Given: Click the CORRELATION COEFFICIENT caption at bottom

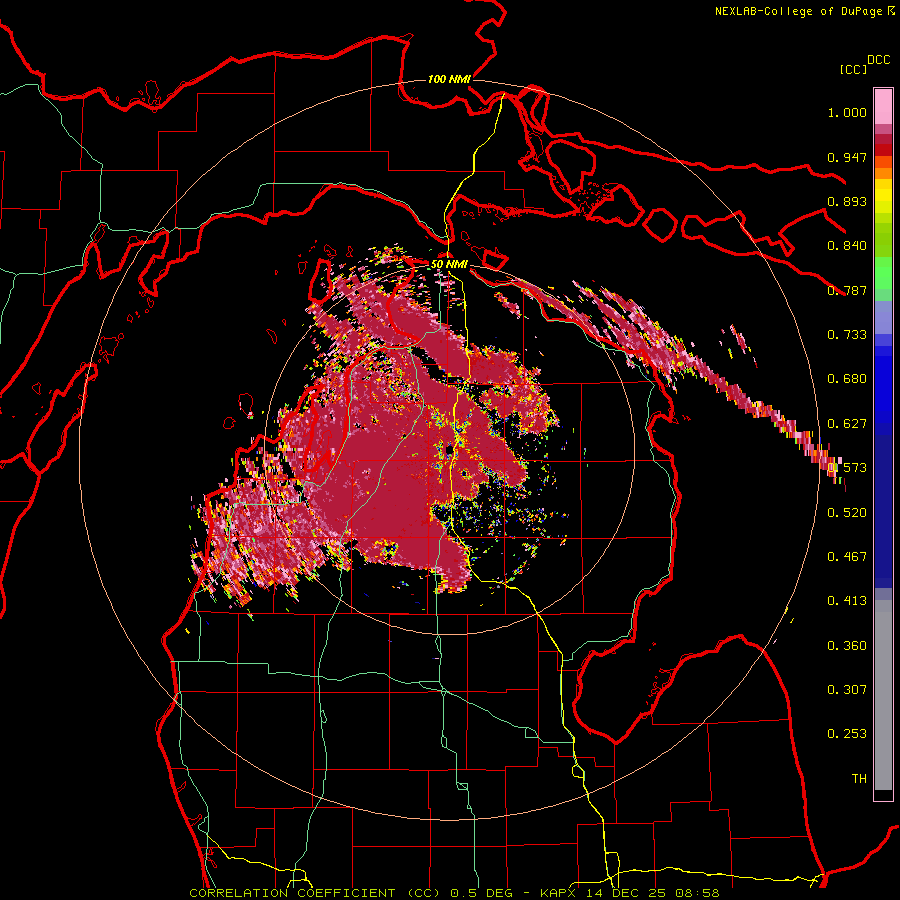Looking at the screenshot, I should click(454, 893).
